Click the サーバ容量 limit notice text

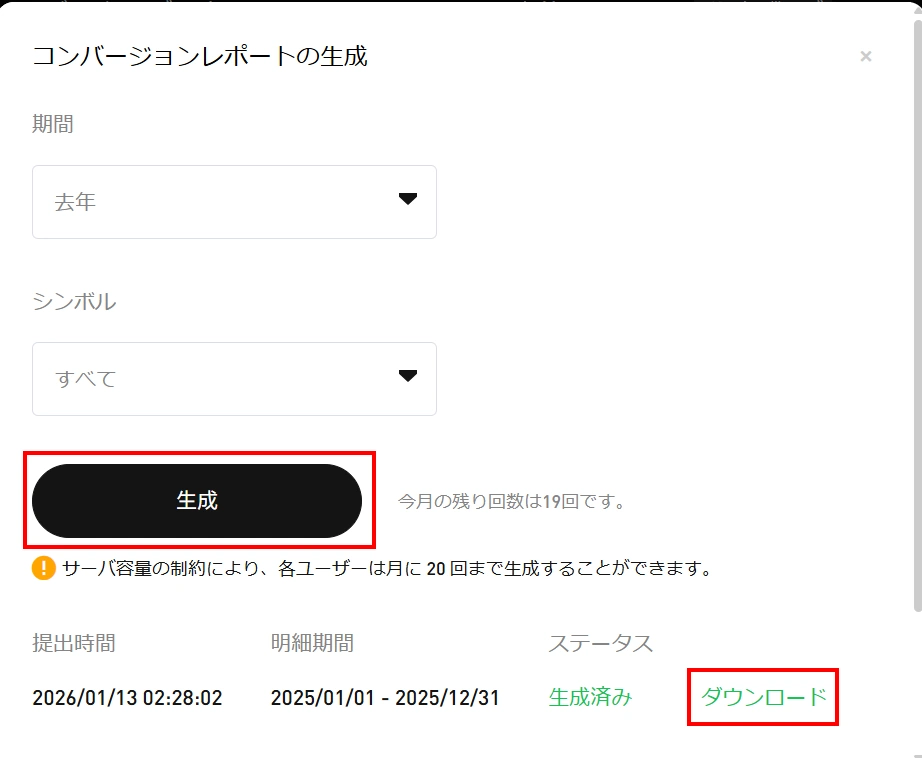[388, 569]
